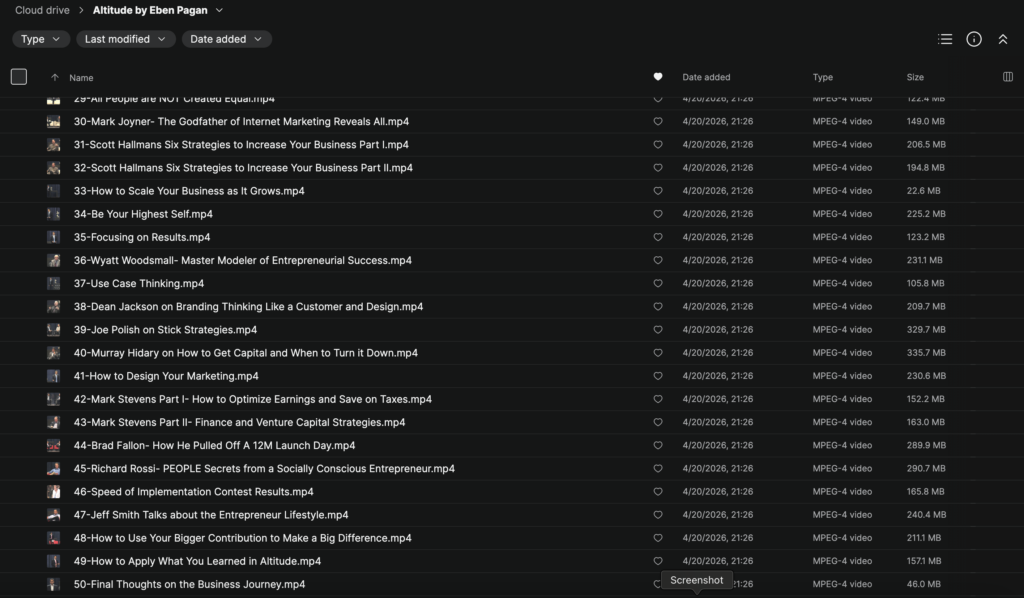The image size is (1024, 598).
Task: Click the sort direction arrow beside Name
Action: (x=54, y=77)
